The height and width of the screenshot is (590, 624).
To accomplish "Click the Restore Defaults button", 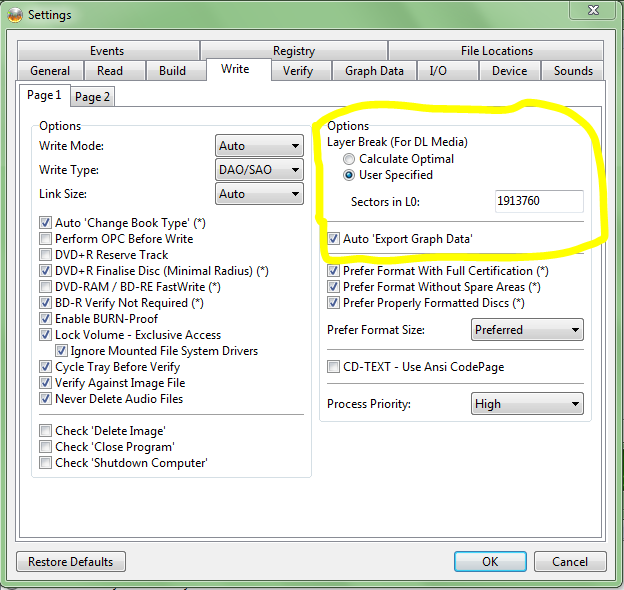I will 71,561.
